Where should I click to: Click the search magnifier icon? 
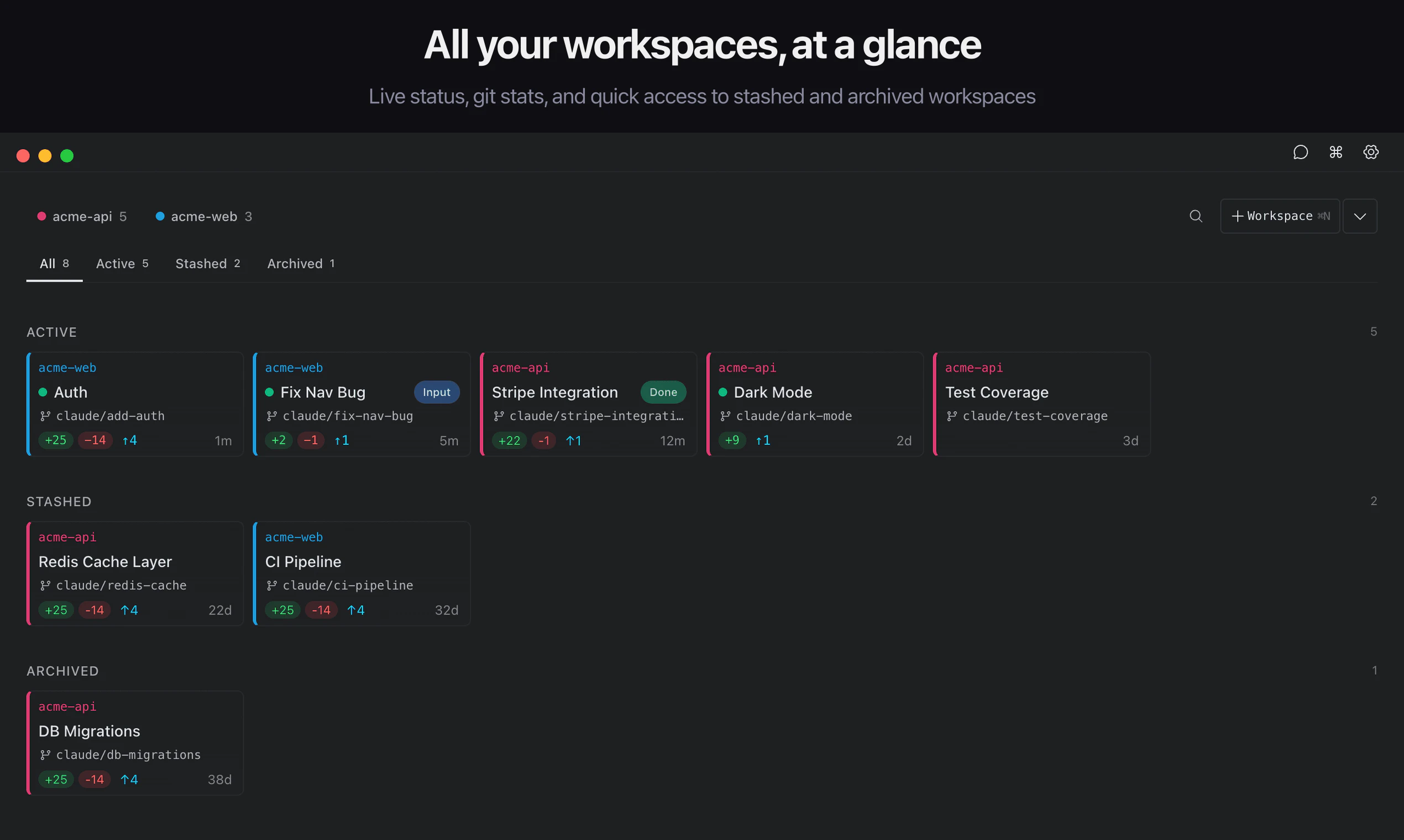click(x=1196, y=216)
